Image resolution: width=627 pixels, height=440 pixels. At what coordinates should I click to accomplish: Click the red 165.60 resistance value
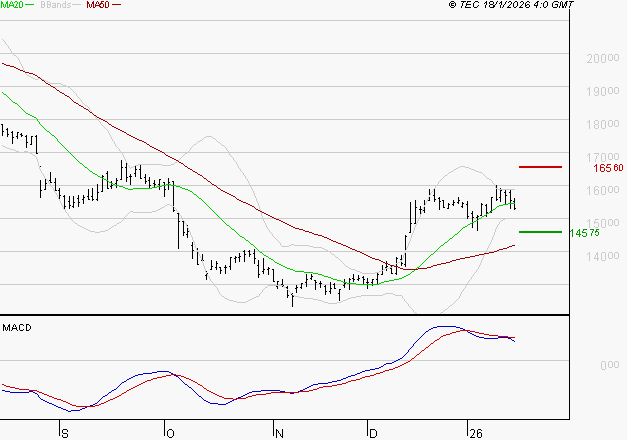click(608, 168)
